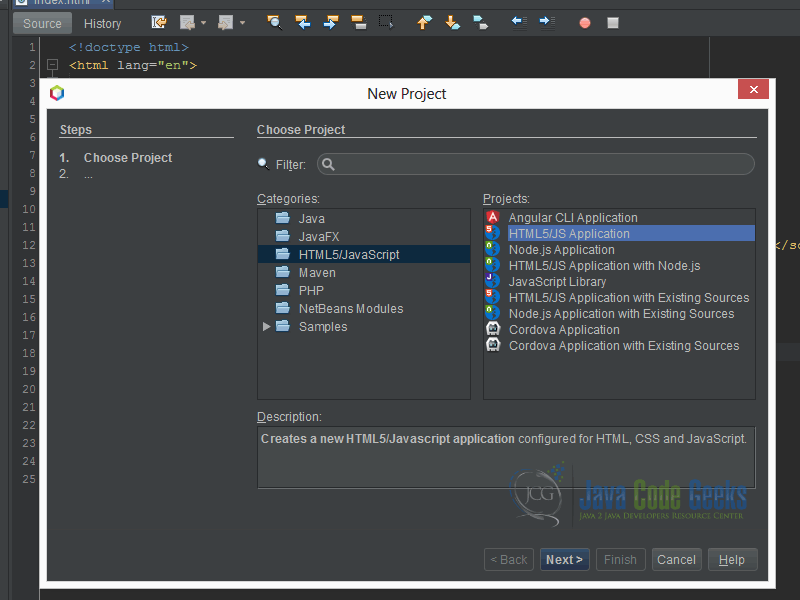Select the Samples category label
Image resolution: width=800 pixels, height=600 pixels.
[323, 327]
